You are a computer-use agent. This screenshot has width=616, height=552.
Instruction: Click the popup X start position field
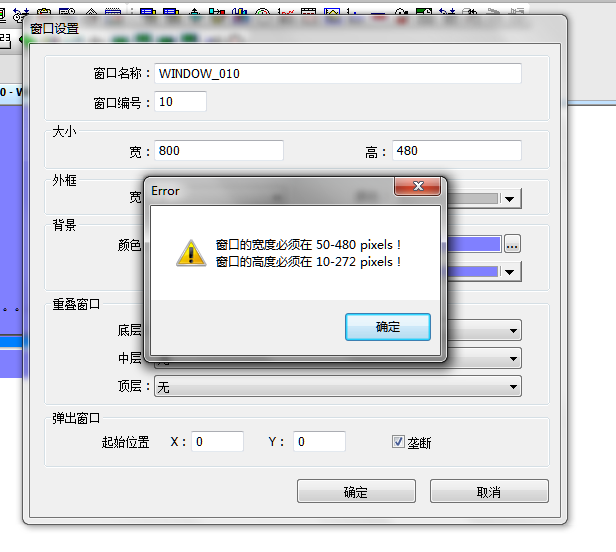217,442
